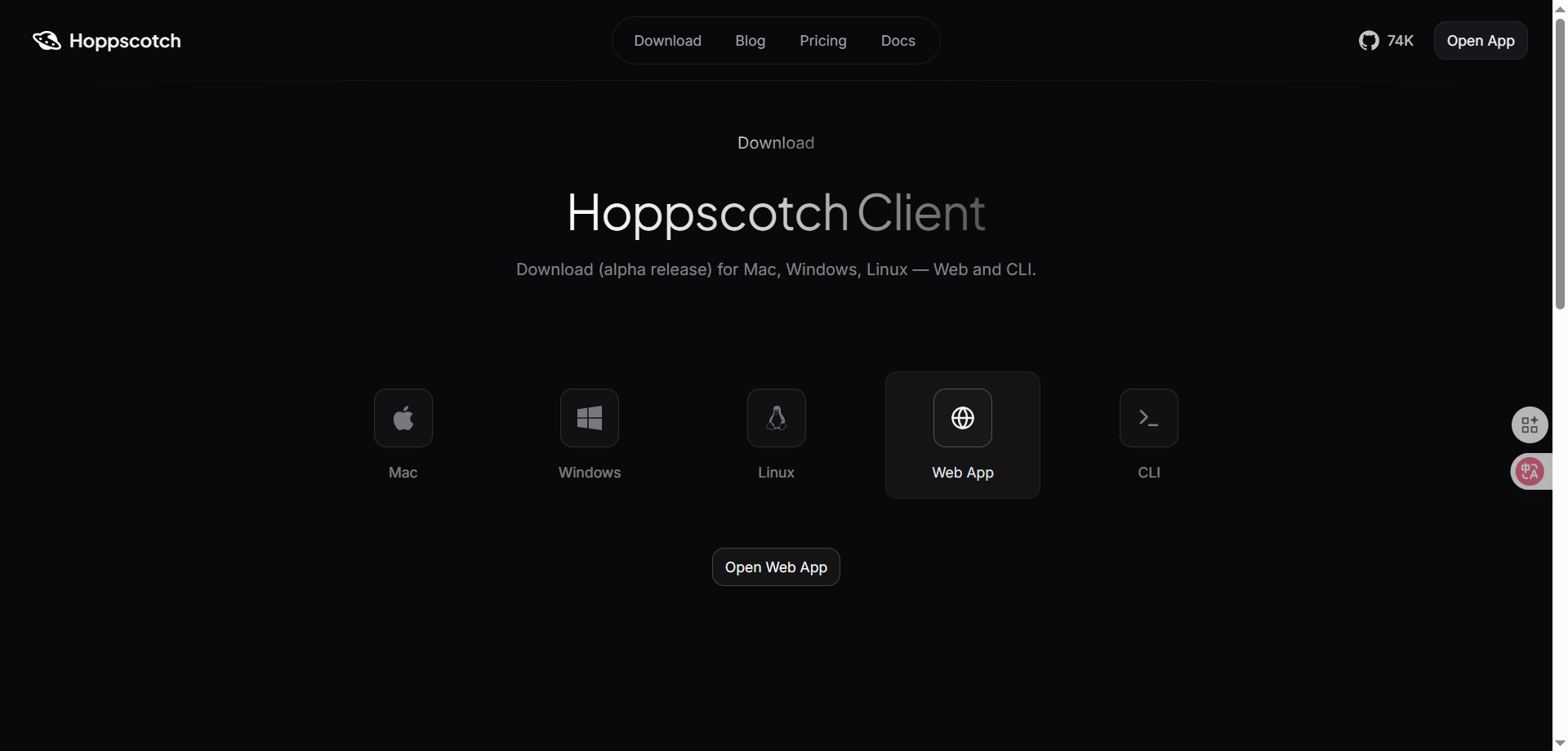Select the Web App platform label
The image size is (1568, 751).
(x=963, y=473)
